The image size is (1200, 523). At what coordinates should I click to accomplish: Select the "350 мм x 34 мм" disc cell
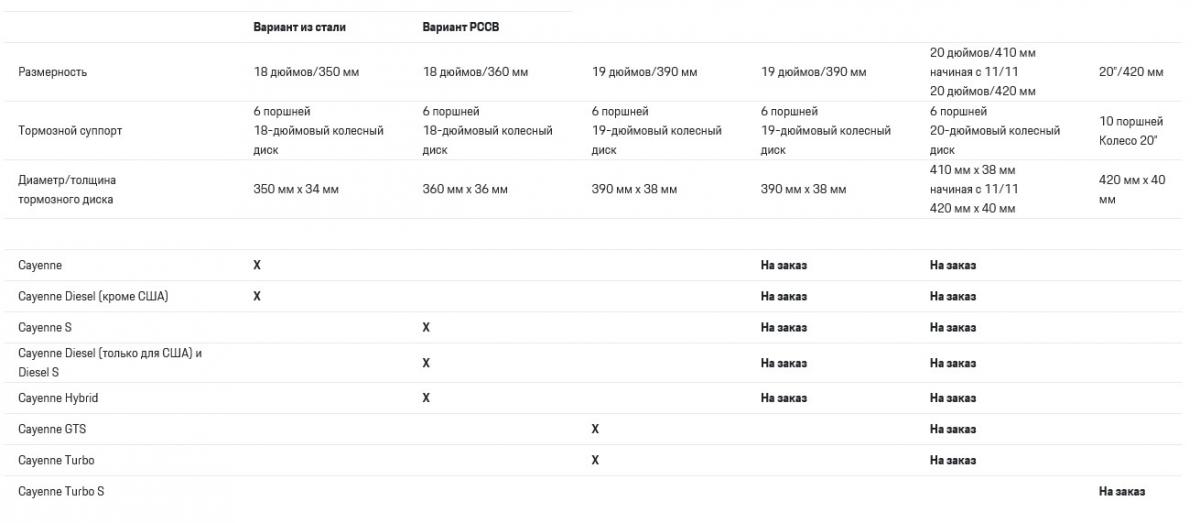coord(296,189)
